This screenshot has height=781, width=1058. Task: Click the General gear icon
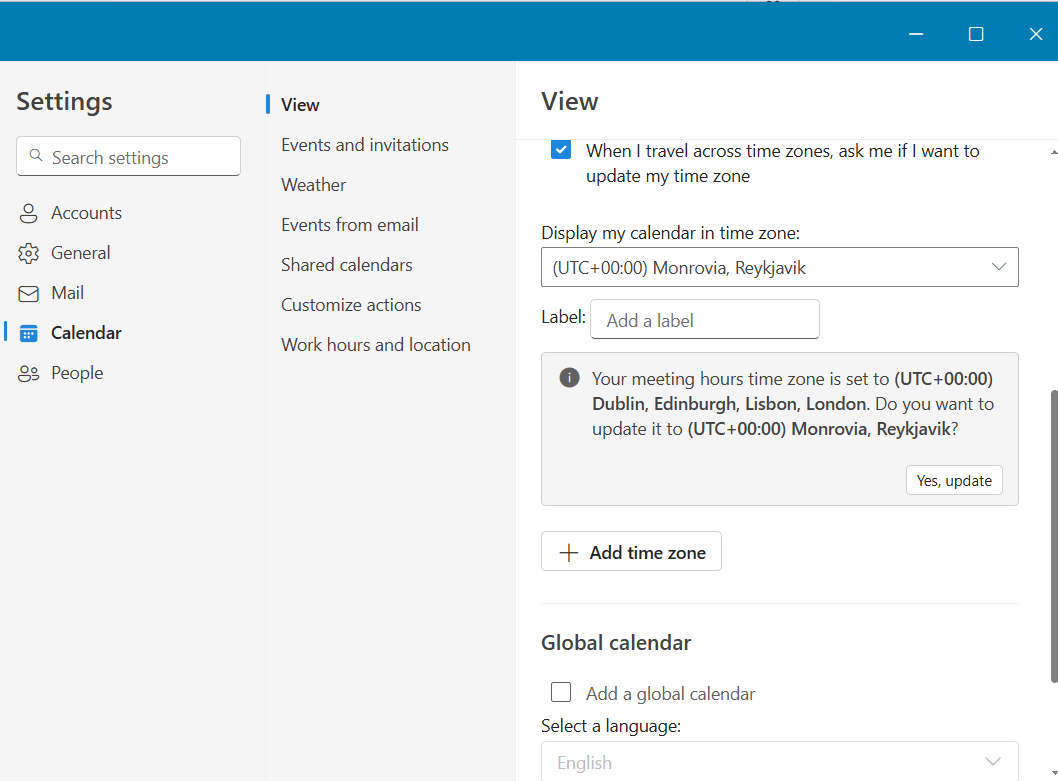coord(29,253)
